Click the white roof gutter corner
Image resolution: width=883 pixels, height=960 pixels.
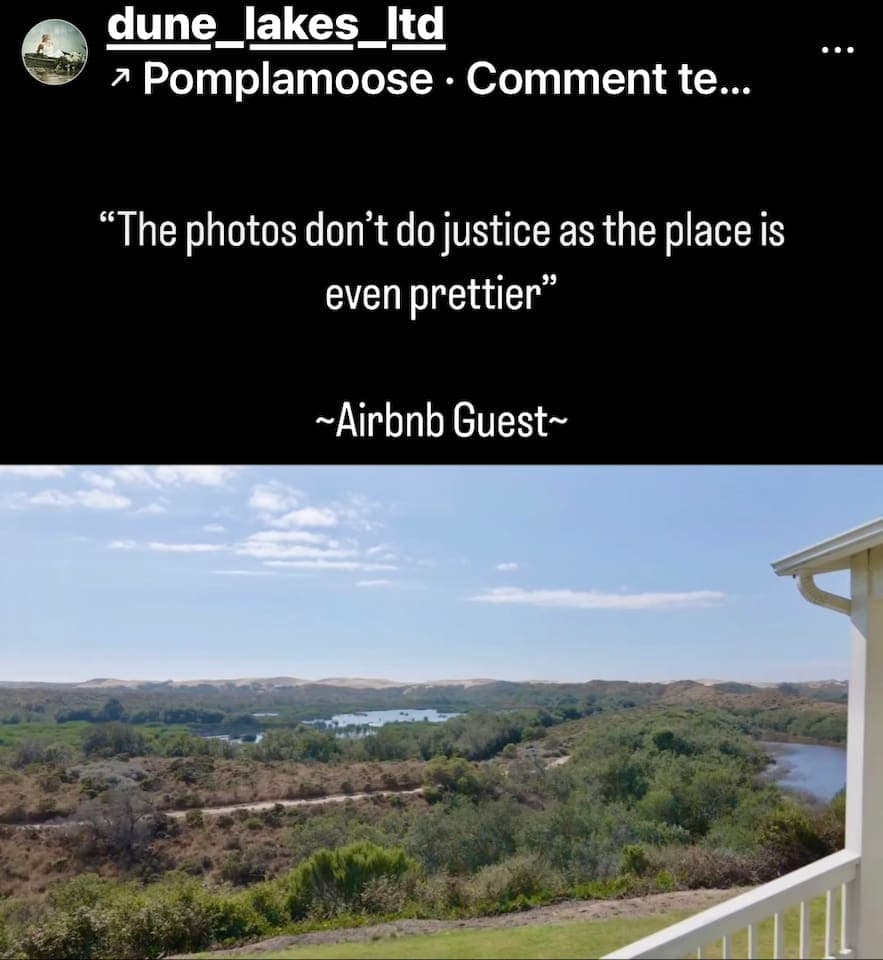pyautogui.click(x=819, y=582)
